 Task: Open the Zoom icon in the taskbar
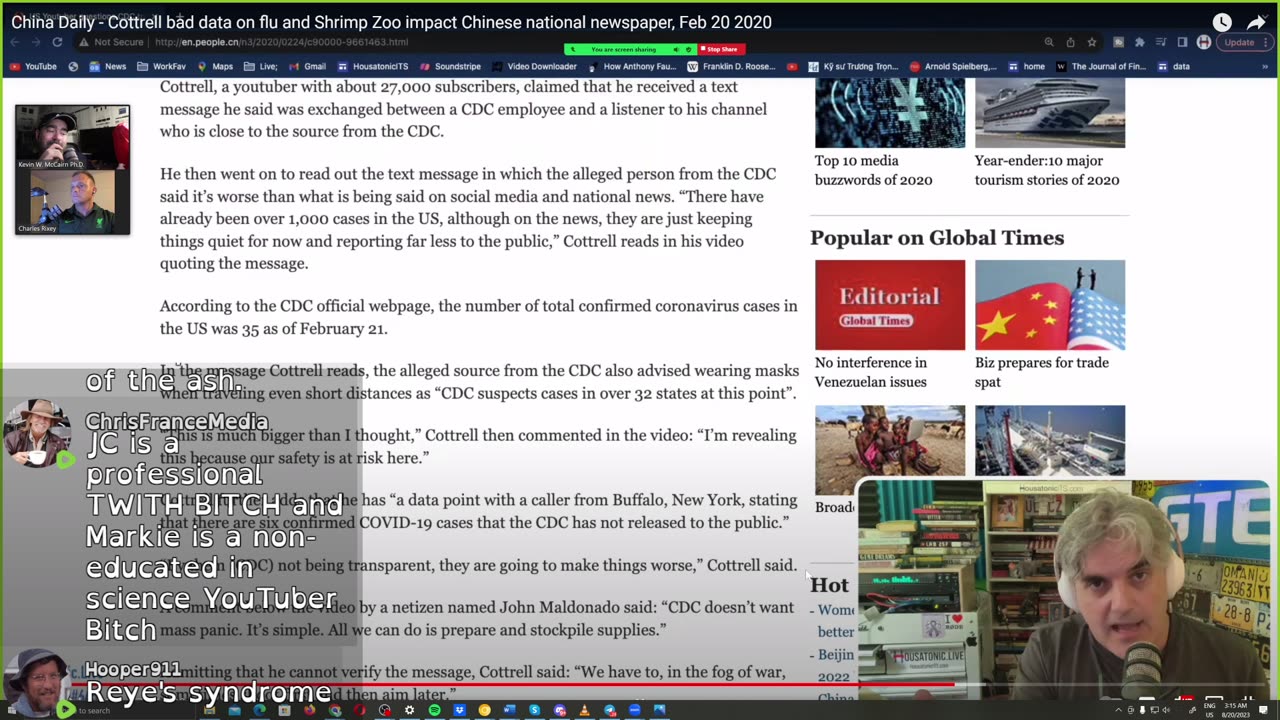point(634,710)
